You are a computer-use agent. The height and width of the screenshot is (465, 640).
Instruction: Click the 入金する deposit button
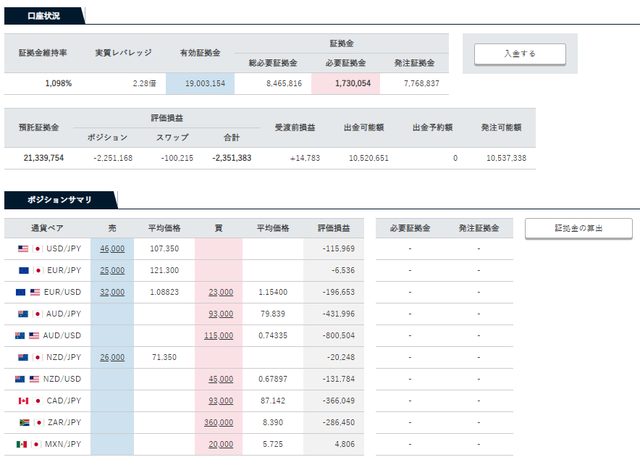tap(520, 54)
